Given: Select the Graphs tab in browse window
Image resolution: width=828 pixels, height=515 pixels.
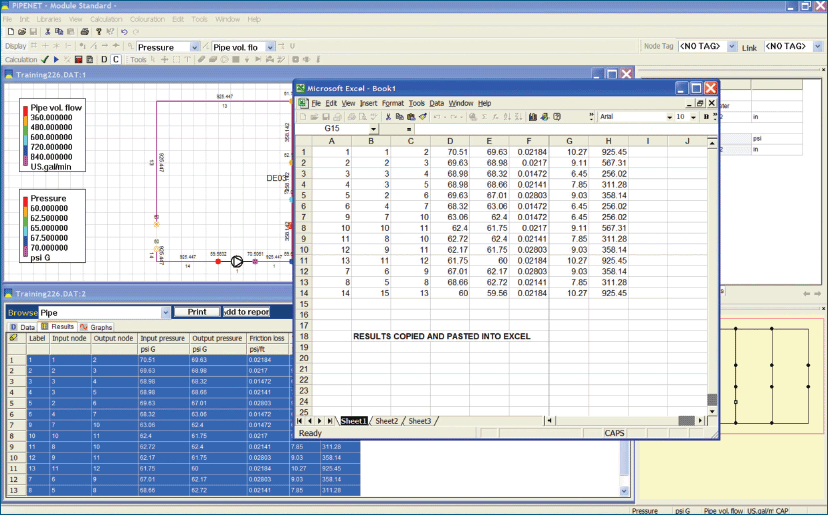Looking at the screenshot, I should 96,327.
